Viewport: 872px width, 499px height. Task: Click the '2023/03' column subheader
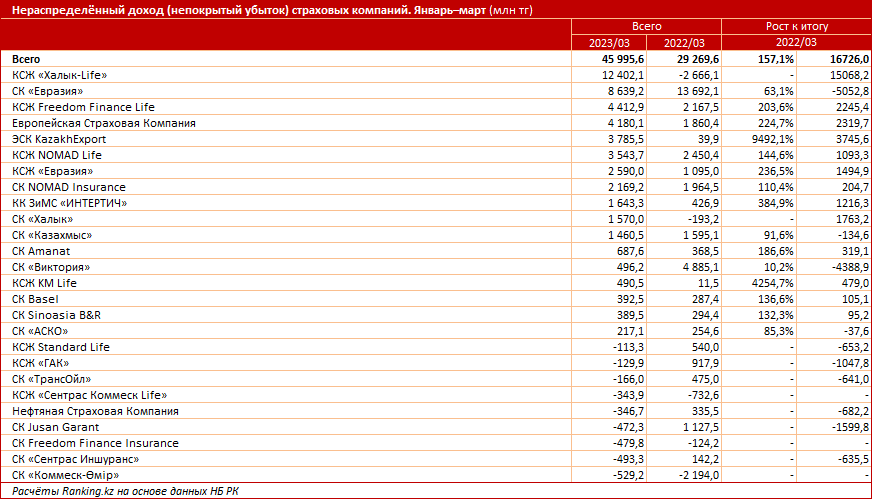tap(609, 43)
